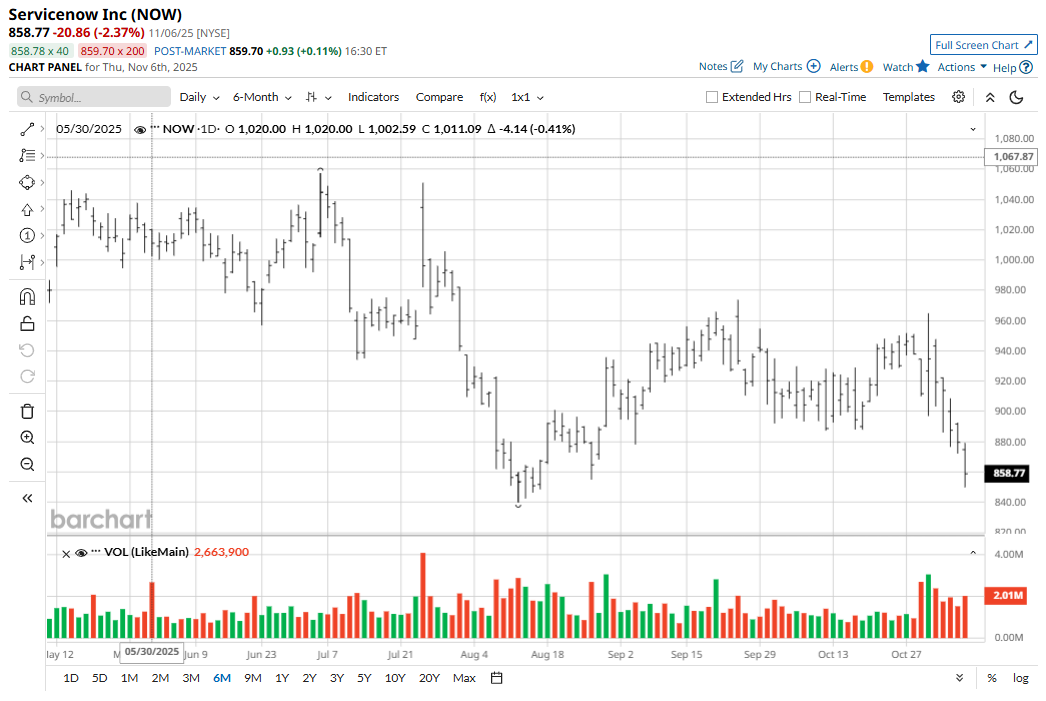Open chart settings gear

point(959,97)
